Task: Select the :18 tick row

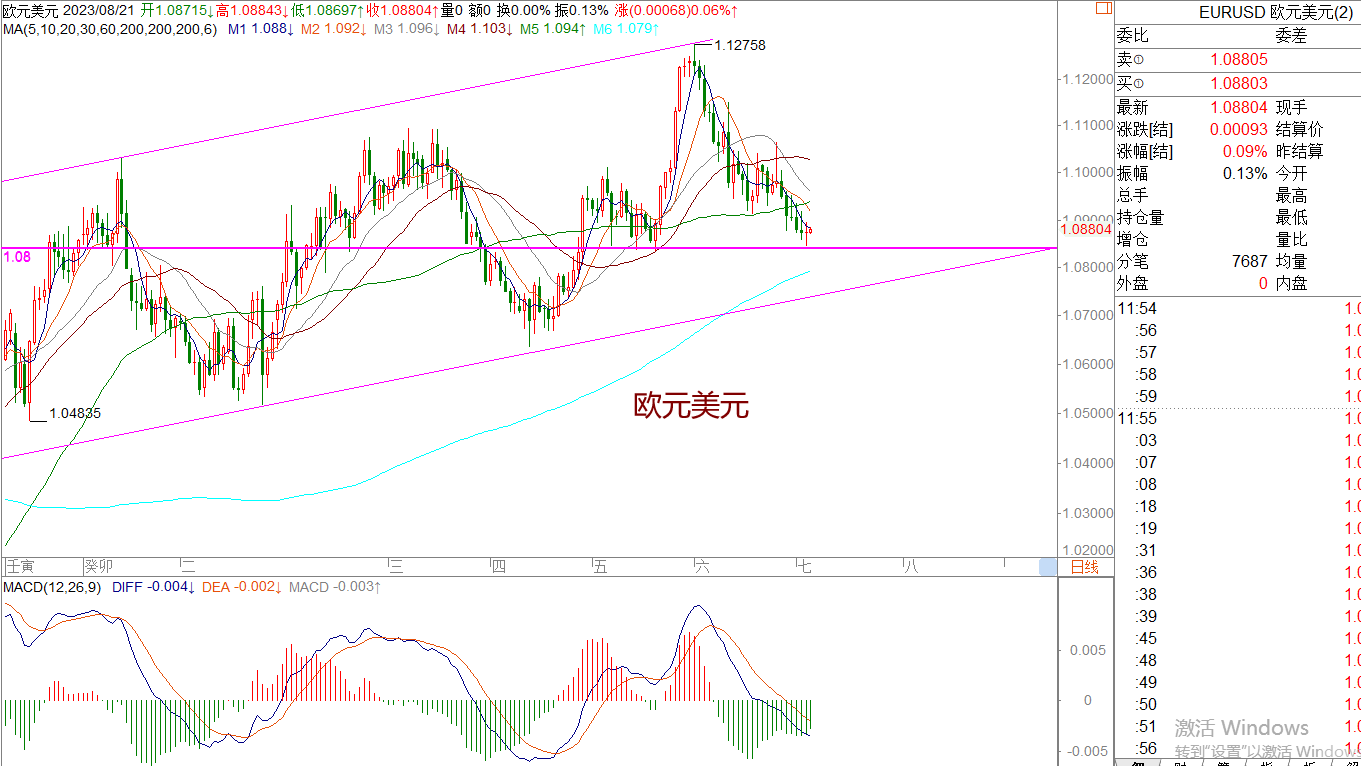Action: pyautogui.click(x=1238, y=506)
